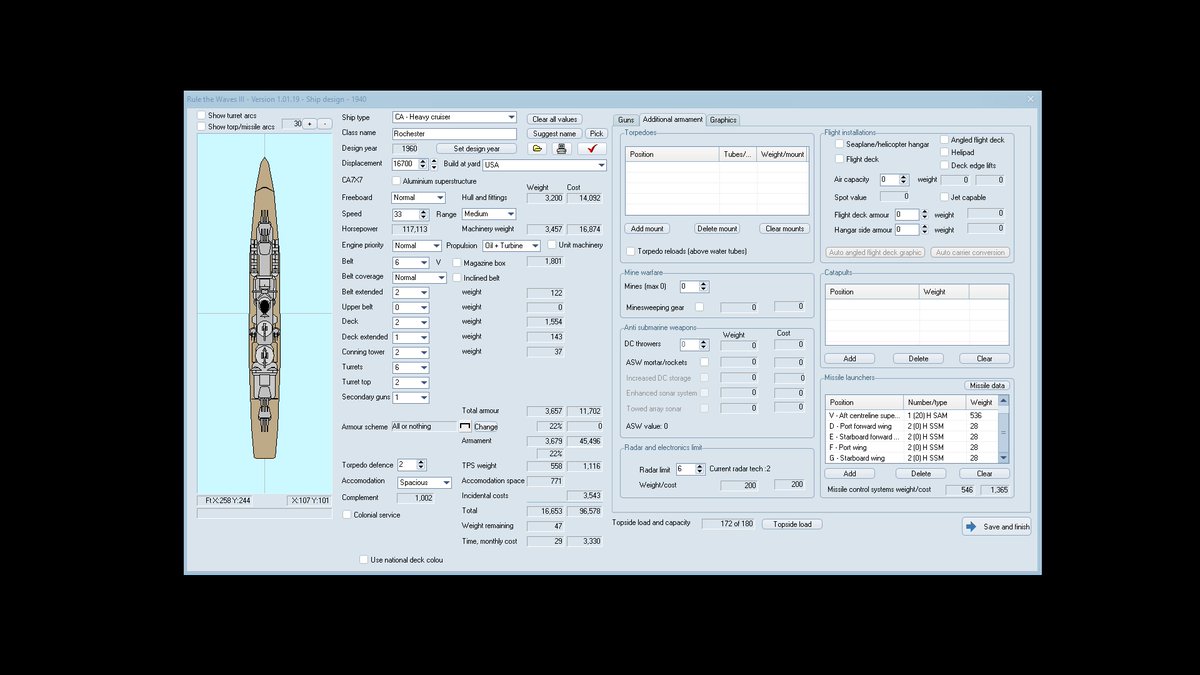
Task: Click the missile launchers list scrollbar
Action: click(x=1004, y=429)
